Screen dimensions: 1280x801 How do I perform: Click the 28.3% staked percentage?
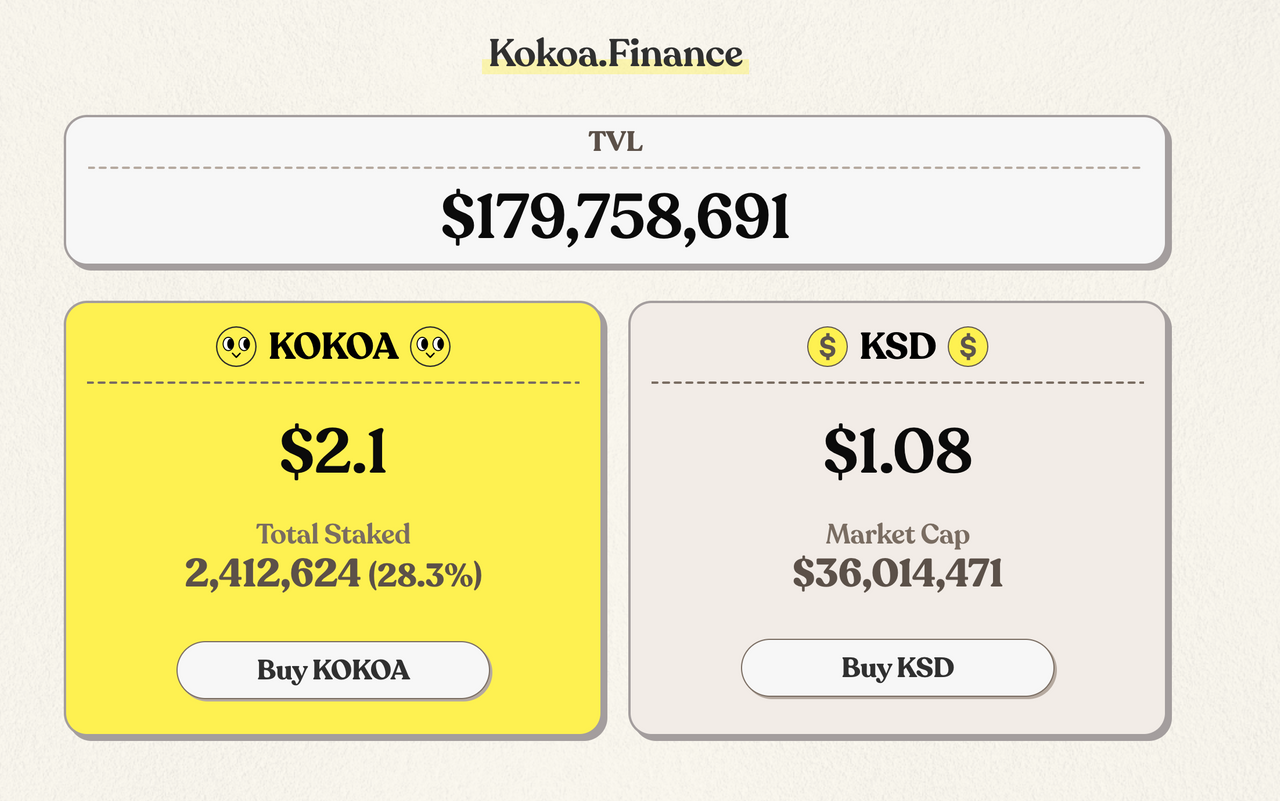(425, 575)
